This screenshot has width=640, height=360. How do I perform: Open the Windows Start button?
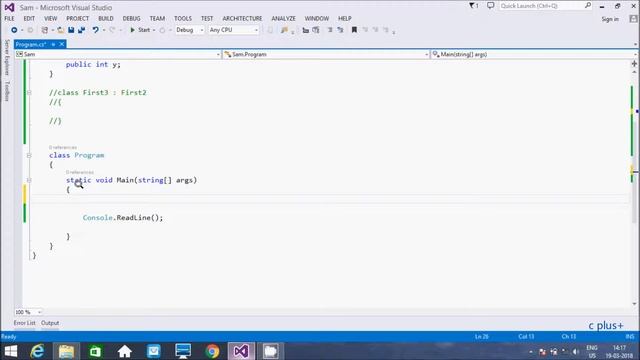tap(11, 351)
